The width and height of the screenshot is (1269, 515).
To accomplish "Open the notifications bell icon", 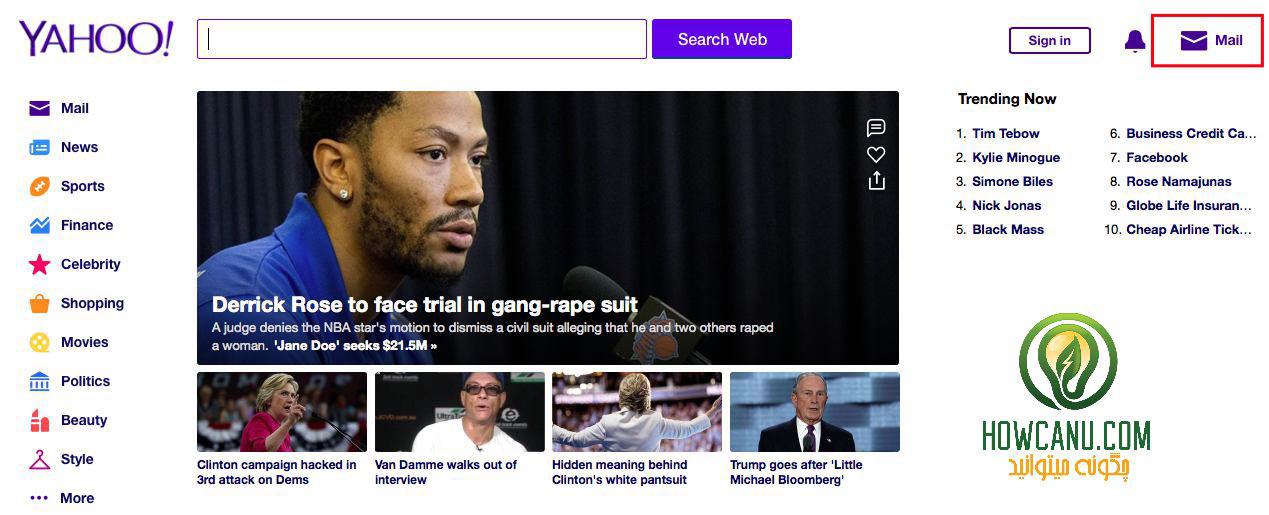I will (1135, 41).
